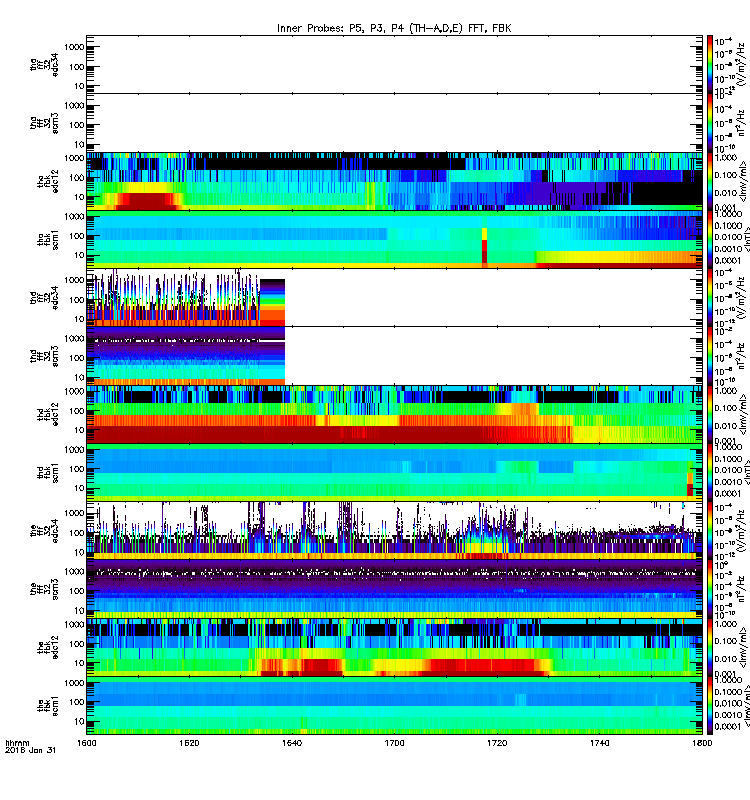Click the tha fbk scm1 spectrogram plot
The width and height of the screenshot is (750, 800).
tap(394, 239)
